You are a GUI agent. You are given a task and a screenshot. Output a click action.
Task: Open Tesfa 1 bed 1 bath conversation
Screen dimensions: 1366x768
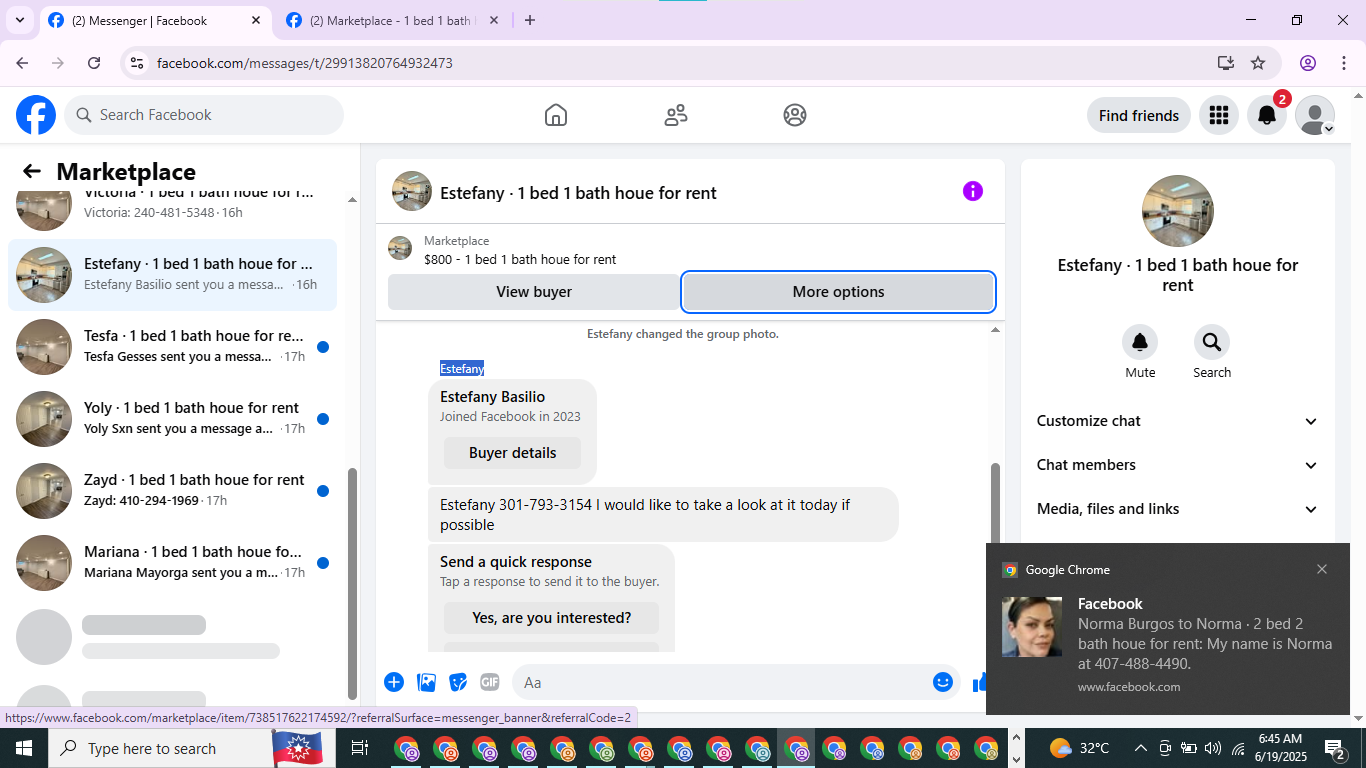tap(172, 347)
